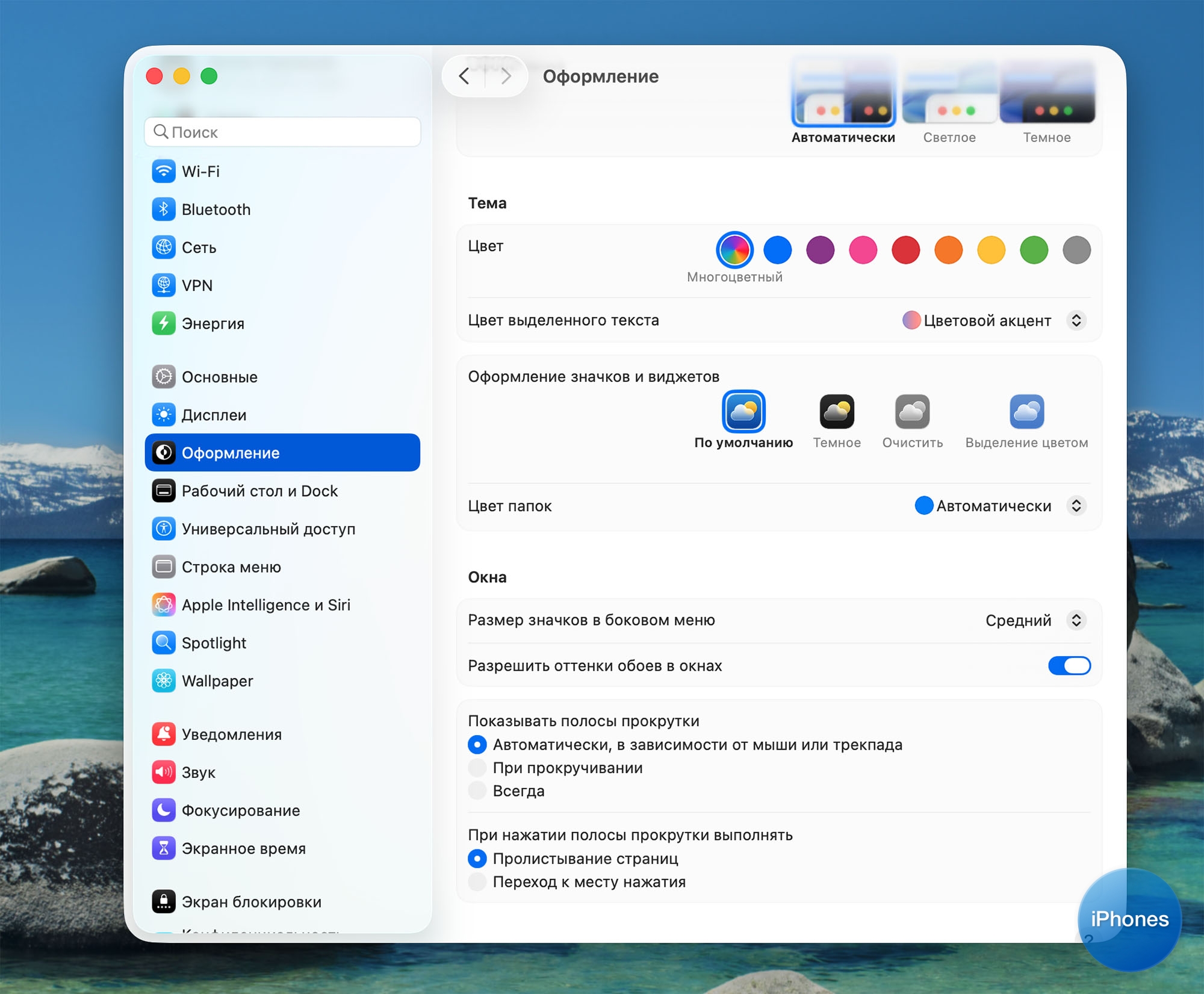Go back with the left chevron
Viewport: 1204px width, 994px height.
tap(464, 76)
